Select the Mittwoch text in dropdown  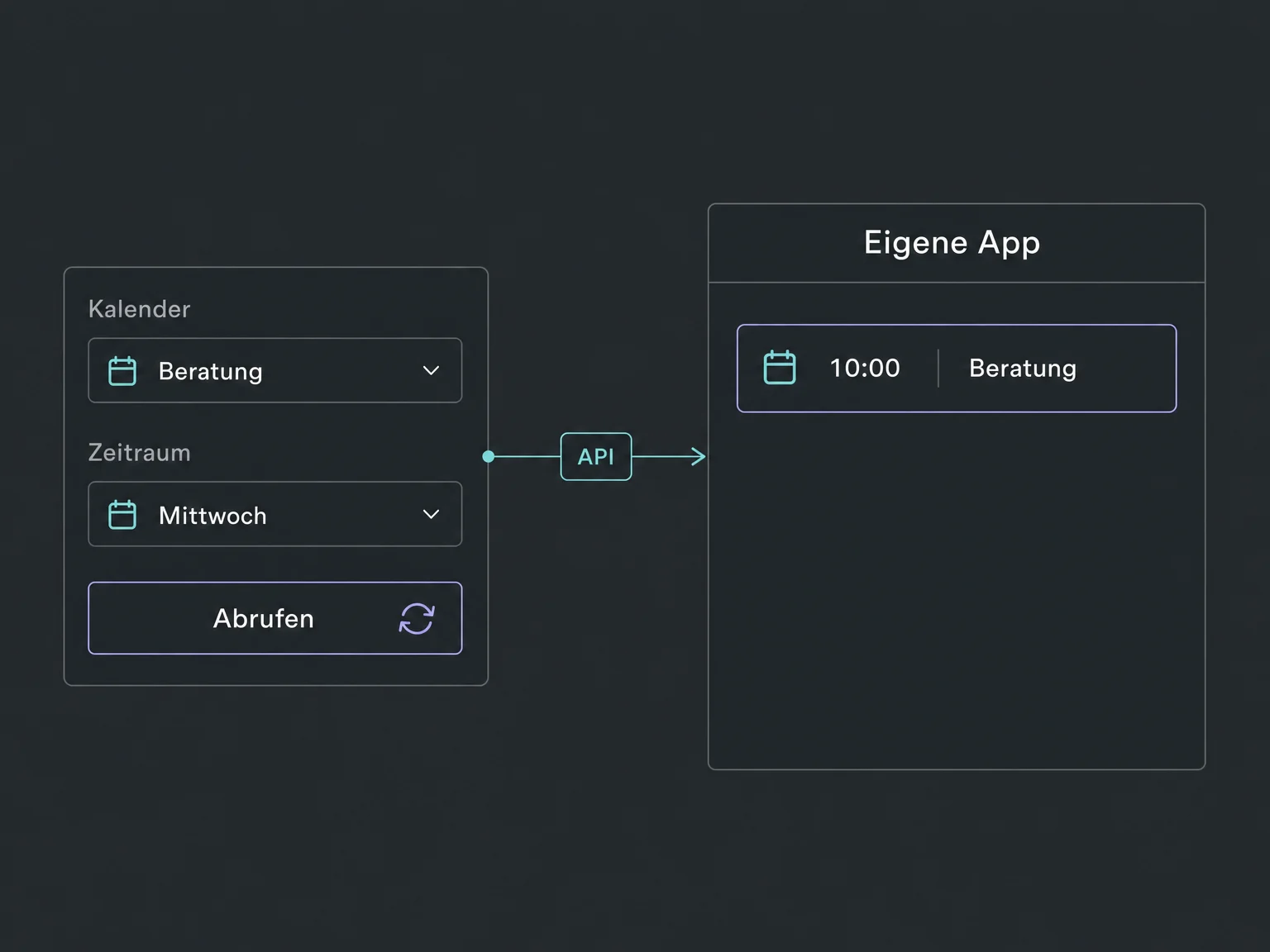pyautogui.click(x=212, y=516)
